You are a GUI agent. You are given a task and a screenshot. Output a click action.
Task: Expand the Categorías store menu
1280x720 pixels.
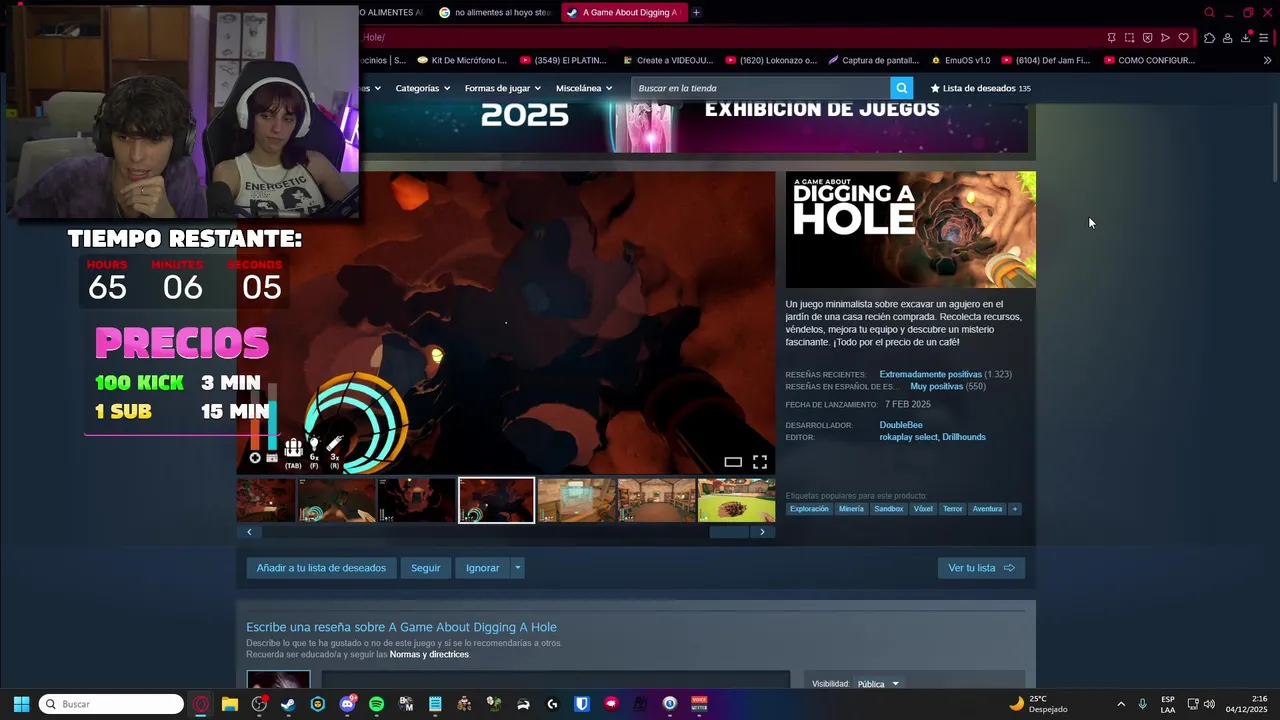[x=422, y=88]
